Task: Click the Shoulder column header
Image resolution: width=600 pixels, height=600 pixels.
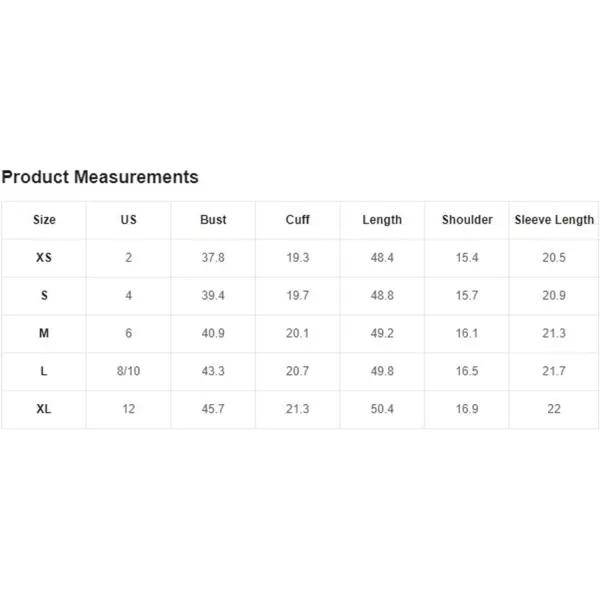Action: coord(467,220)
